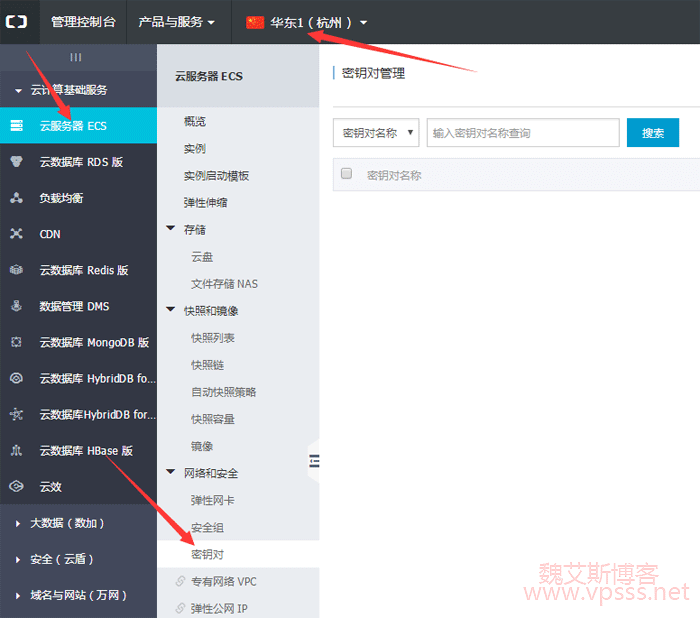Click the 输入密钥对名称查询 search field
This screenshot has width=700, height=618.
click(x=522, y=133)
